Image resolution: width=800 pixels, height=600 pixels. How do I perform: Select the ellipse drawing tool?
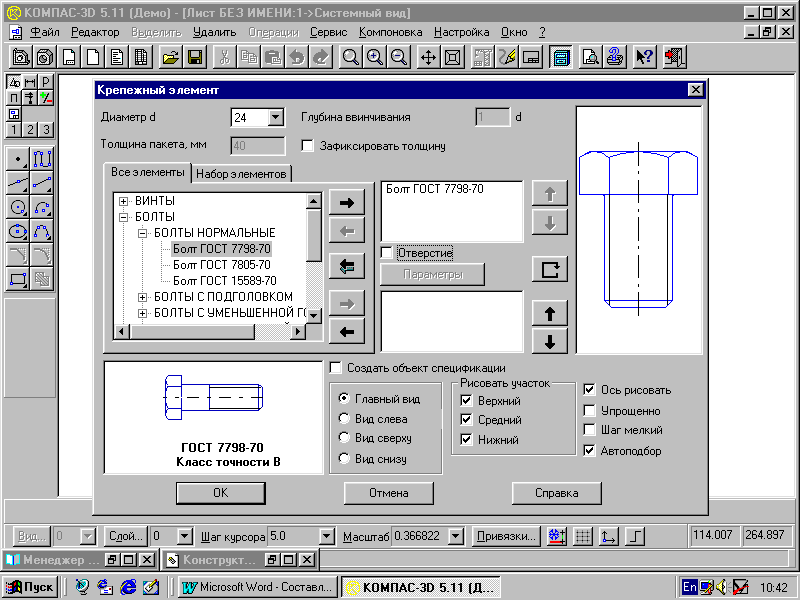[x=18, y=231]
